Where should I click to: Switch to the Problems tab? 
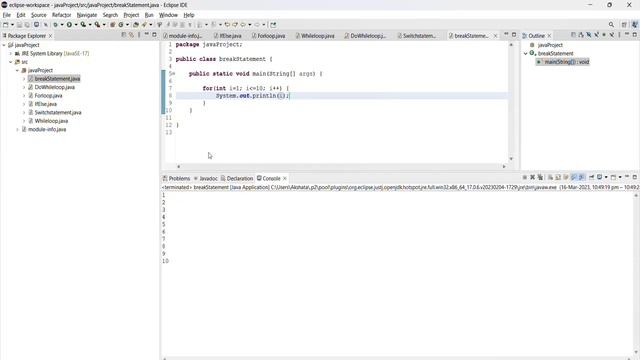tap(176, 178)
